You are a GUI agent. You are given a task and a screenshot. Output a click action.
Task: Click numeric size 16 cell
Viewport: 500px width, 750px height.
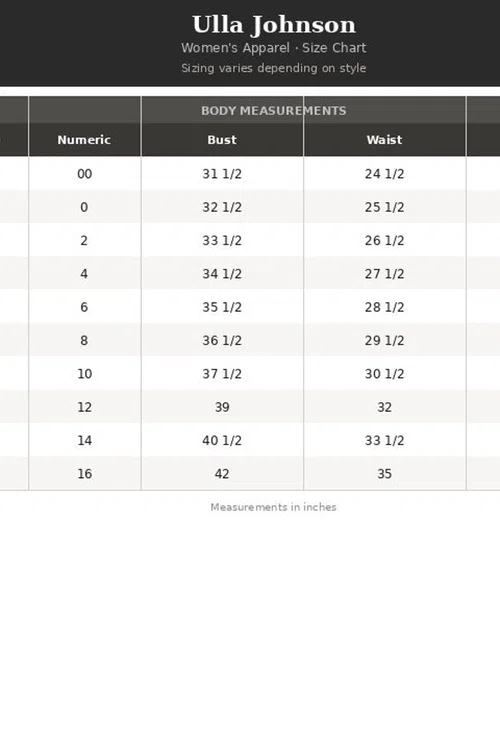click(85, 474)
